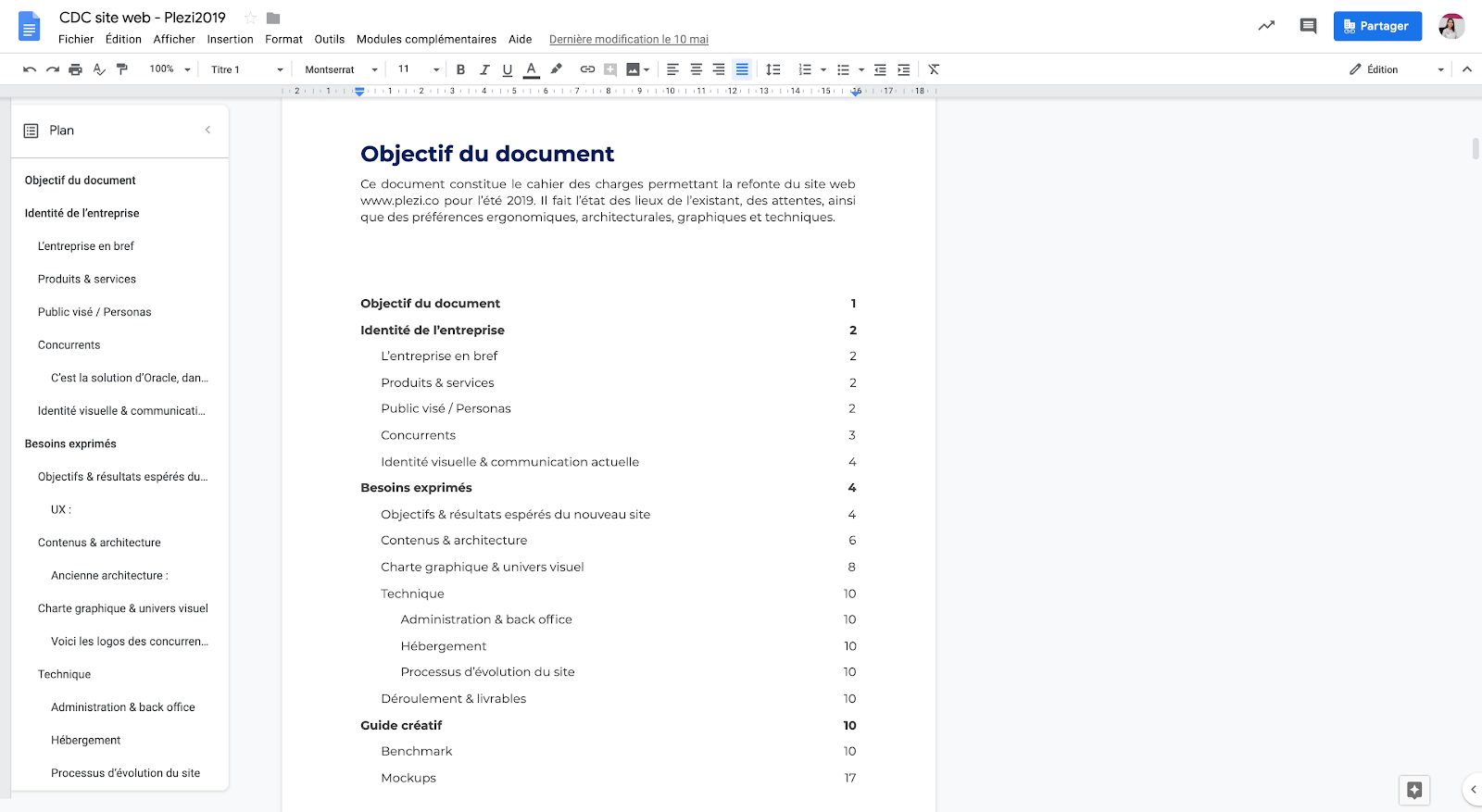Open the Titre 1 style dropdown
The width and height of the screenshot is (1482, 812).
point(246,69)
